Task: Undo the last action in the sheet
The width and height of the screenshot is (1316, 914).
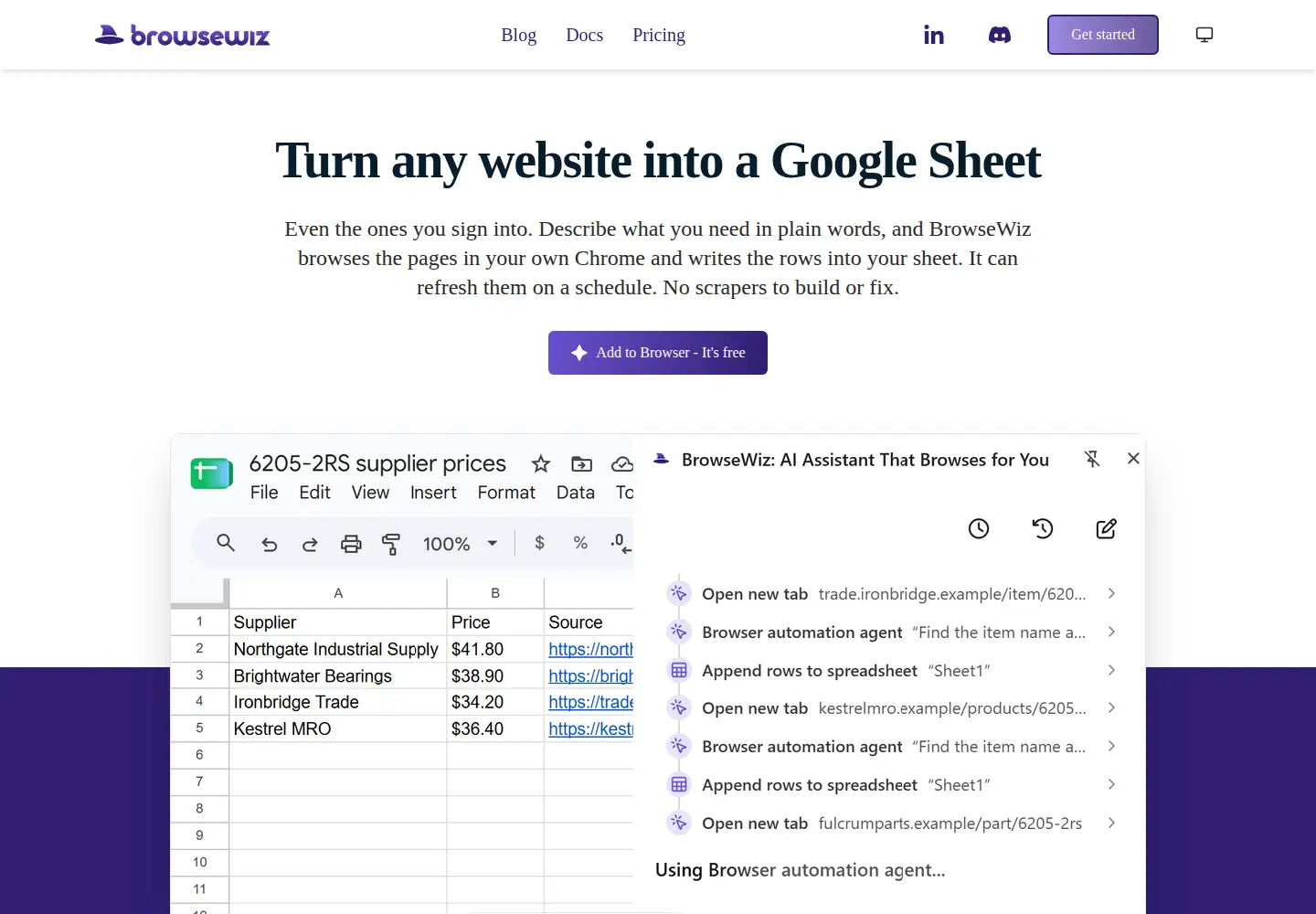Action: [269, 544]
